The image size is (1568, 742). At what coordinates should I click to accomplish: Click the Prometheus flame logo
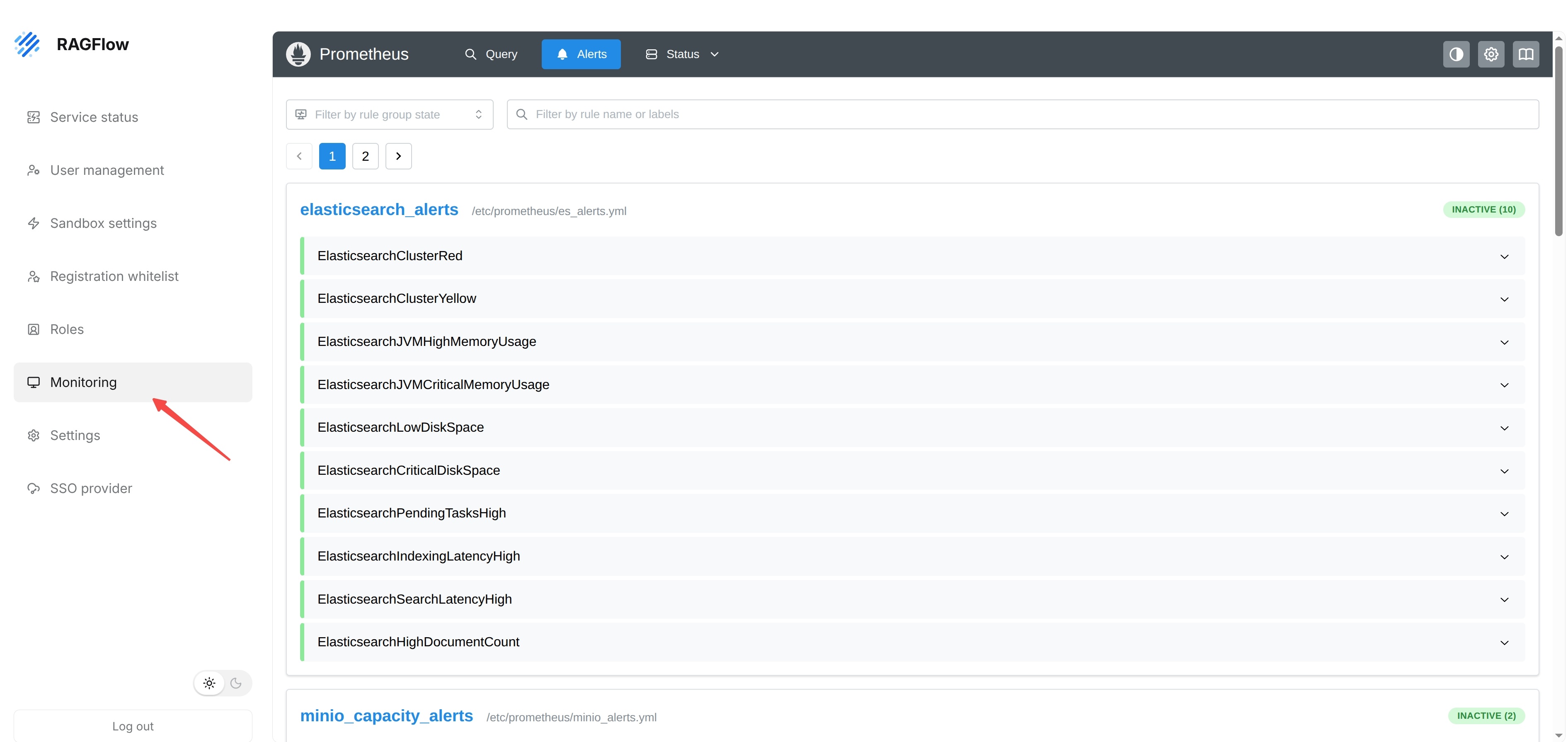[298, 54]
